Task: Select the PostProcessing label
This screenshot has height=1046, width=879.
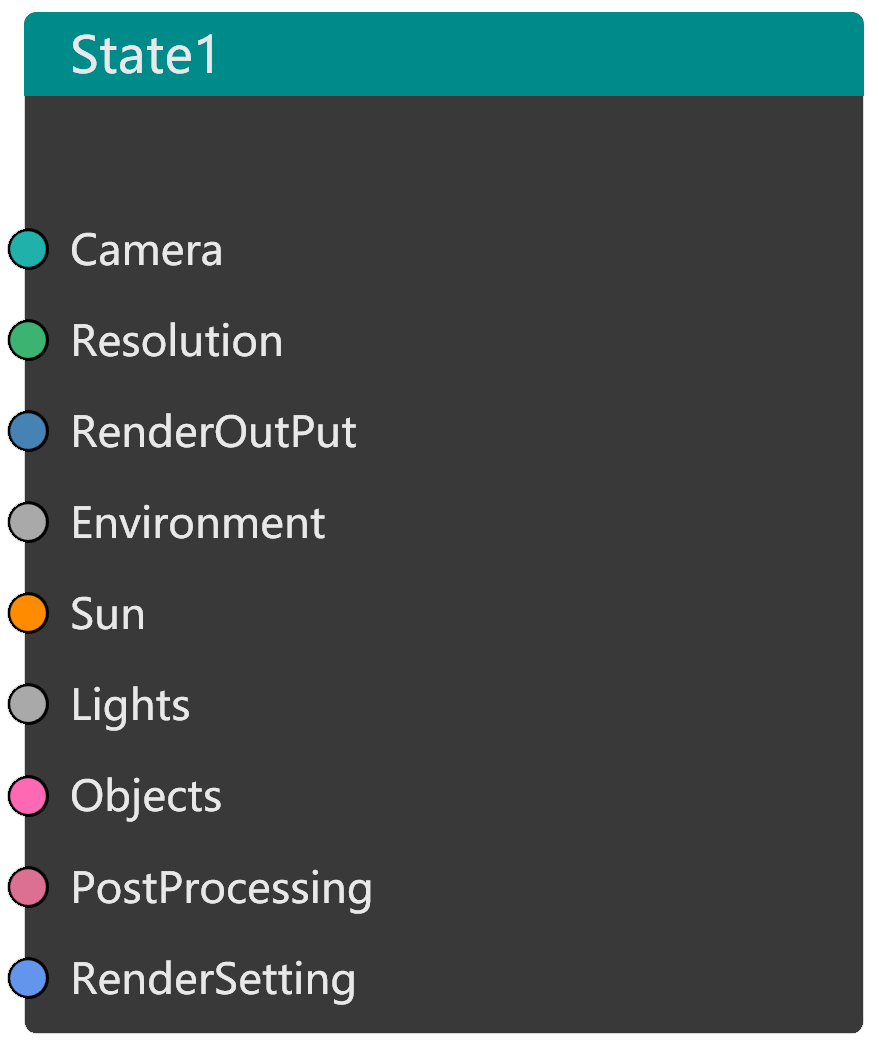Action: (221, 888)
